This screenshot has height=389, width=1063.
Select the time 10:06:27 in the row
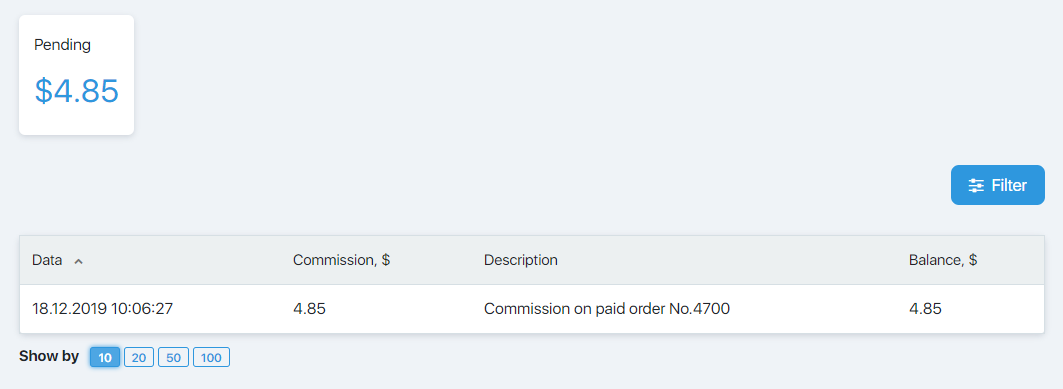click(x=142, y=309)
